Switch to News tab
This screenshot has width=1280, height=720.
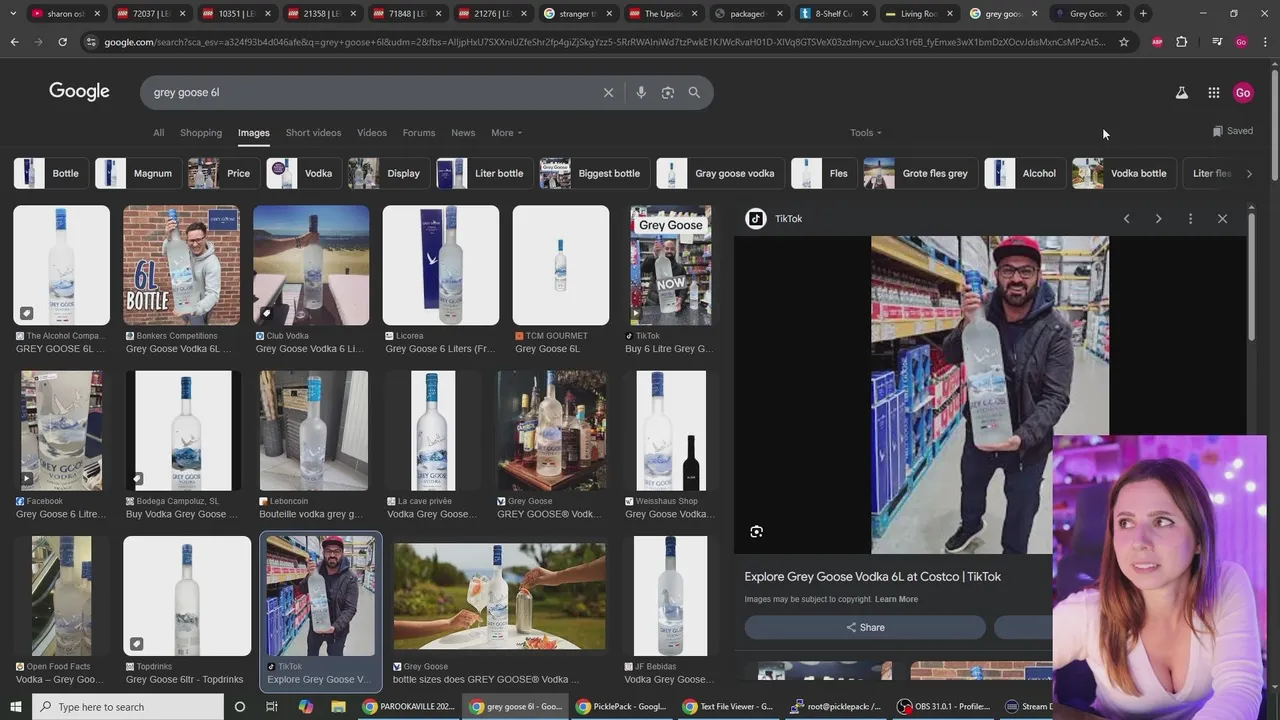point(463,132)
